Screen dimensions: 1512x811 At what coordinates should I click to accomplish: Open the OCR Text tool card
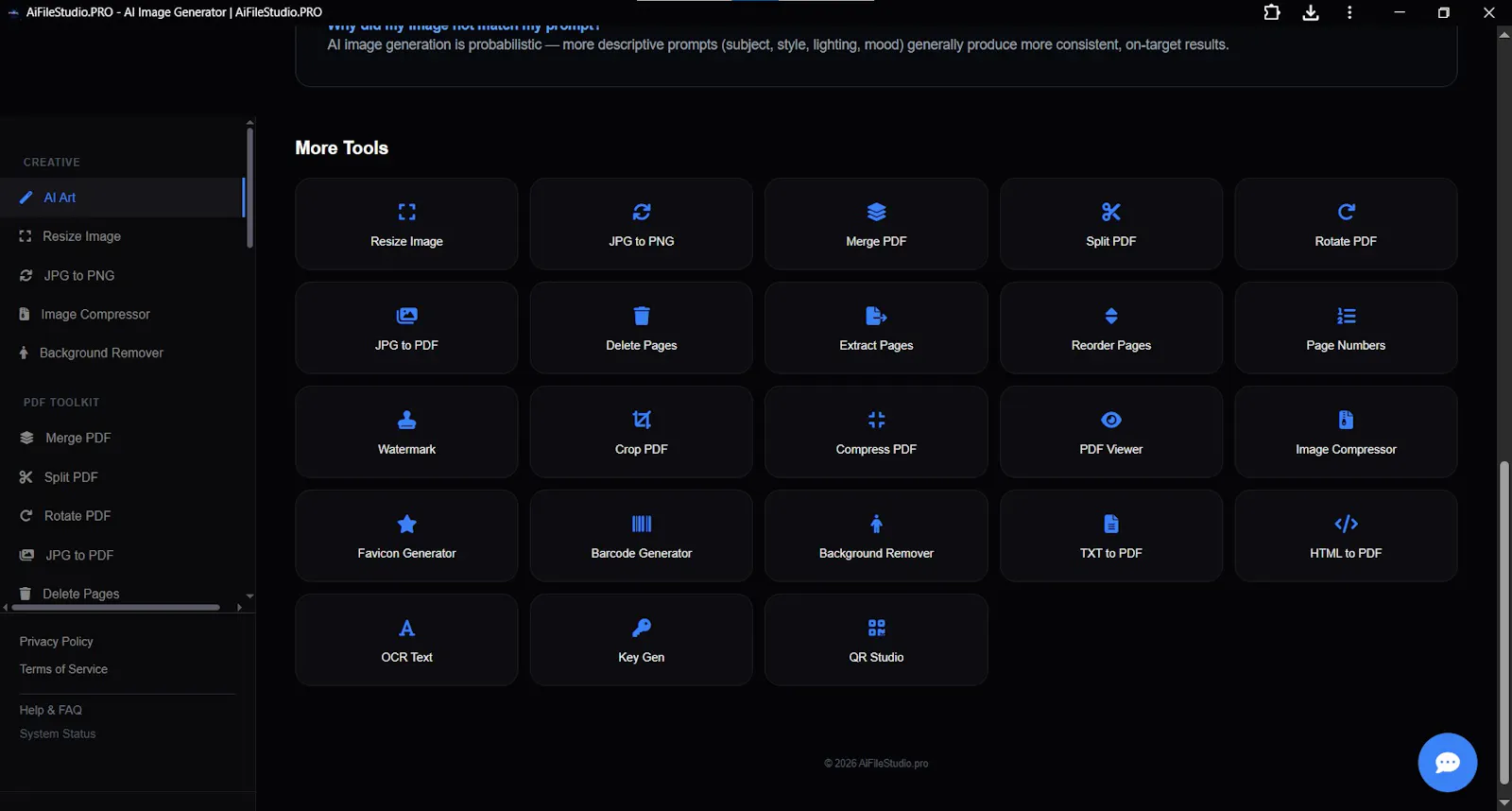pos(406,640)
